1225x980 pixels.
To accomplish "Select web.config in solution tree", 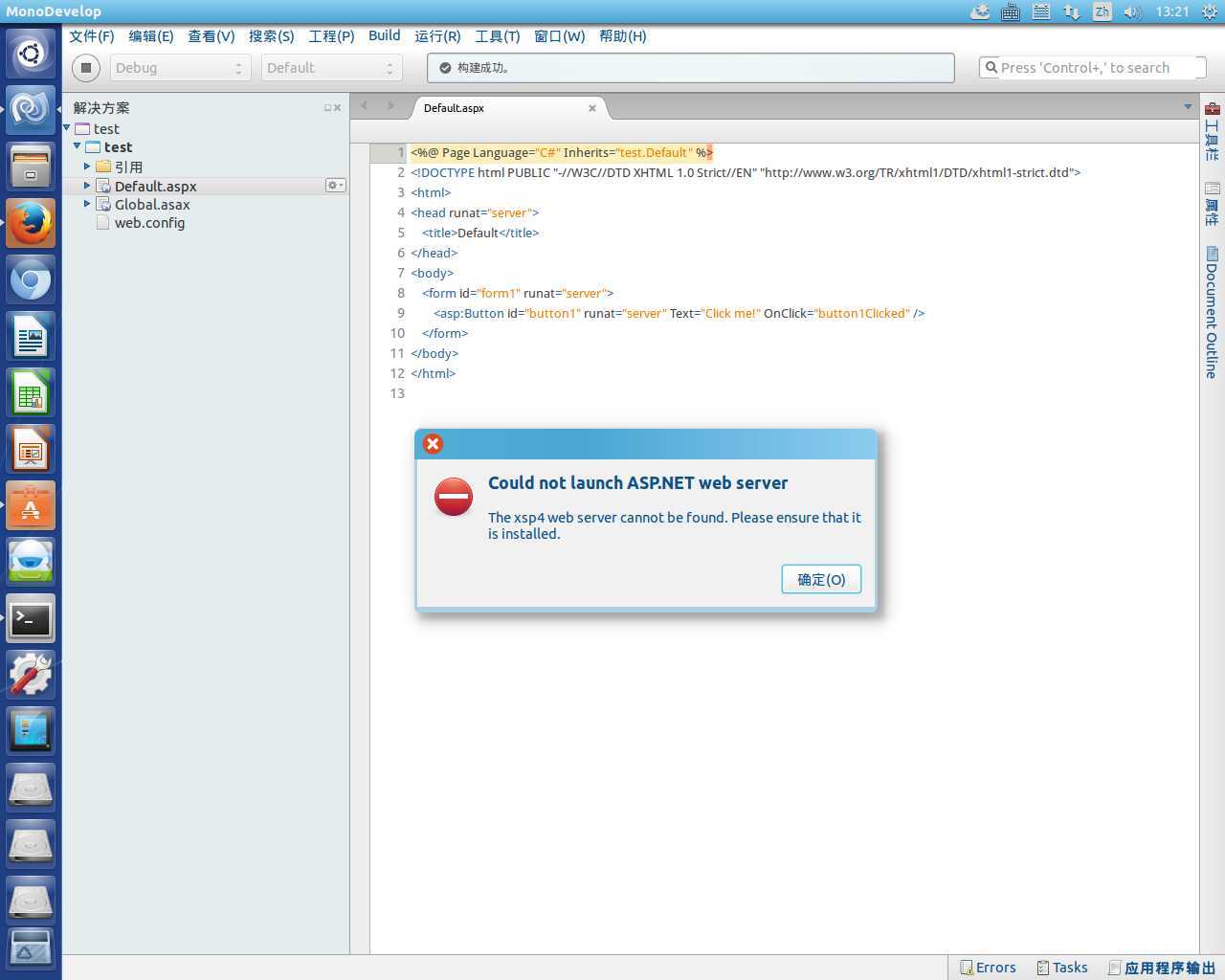I will point(149,223).
